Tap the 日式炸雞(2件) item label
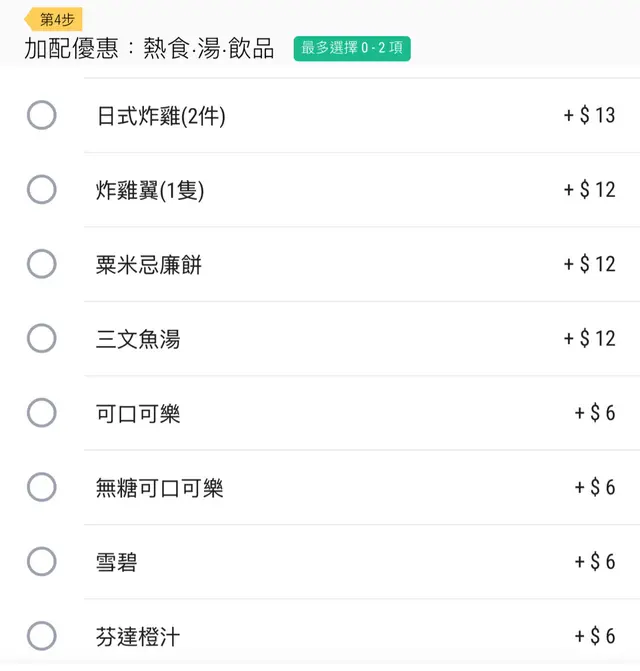This screenshot has width=640, height=671. 161,116
